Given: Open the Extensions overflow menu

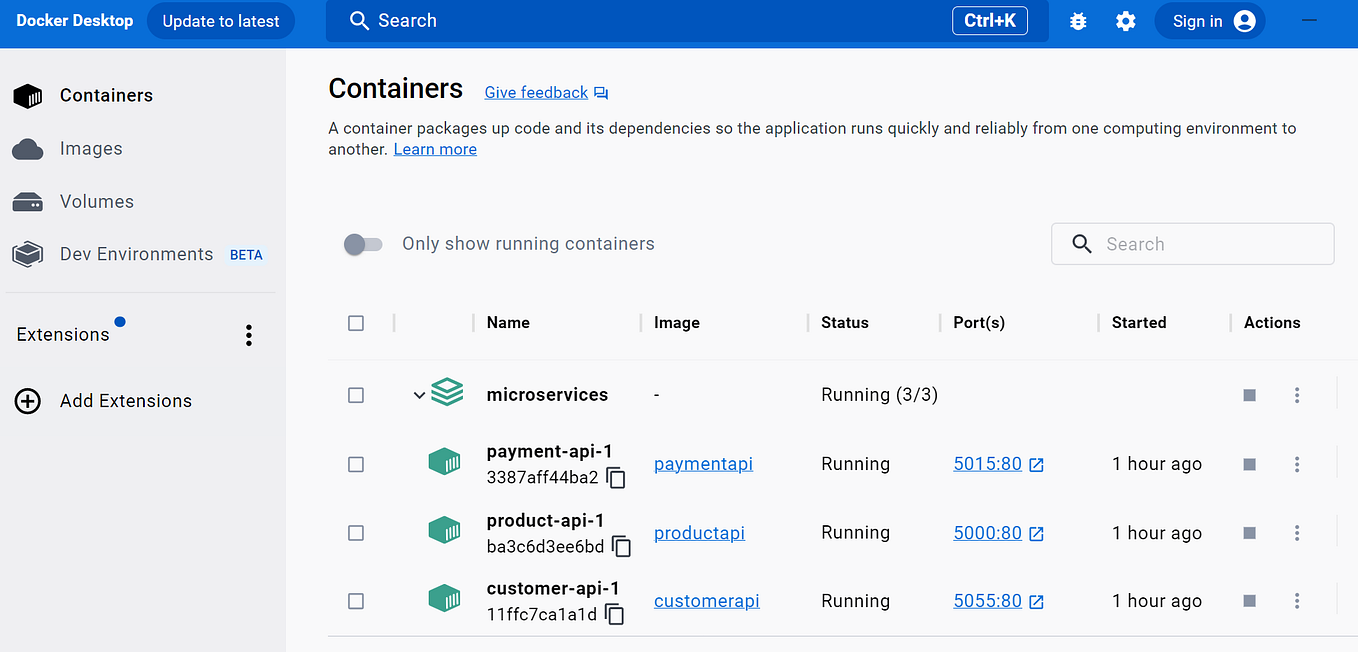Looking at the screenshot, I should click(248, 334).
